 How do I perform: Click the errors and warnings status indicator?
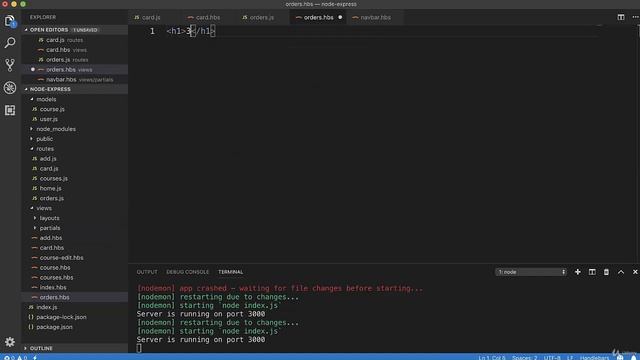click(15, 358)
